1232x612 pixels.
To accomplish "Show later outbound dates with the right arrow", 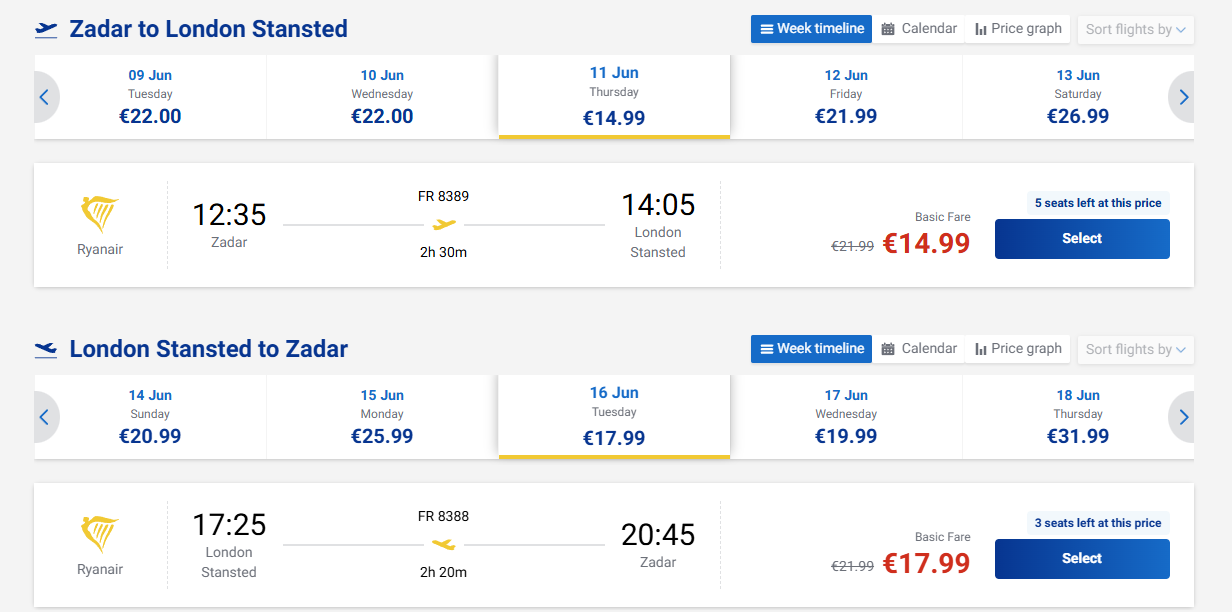I will (1183, 97).
